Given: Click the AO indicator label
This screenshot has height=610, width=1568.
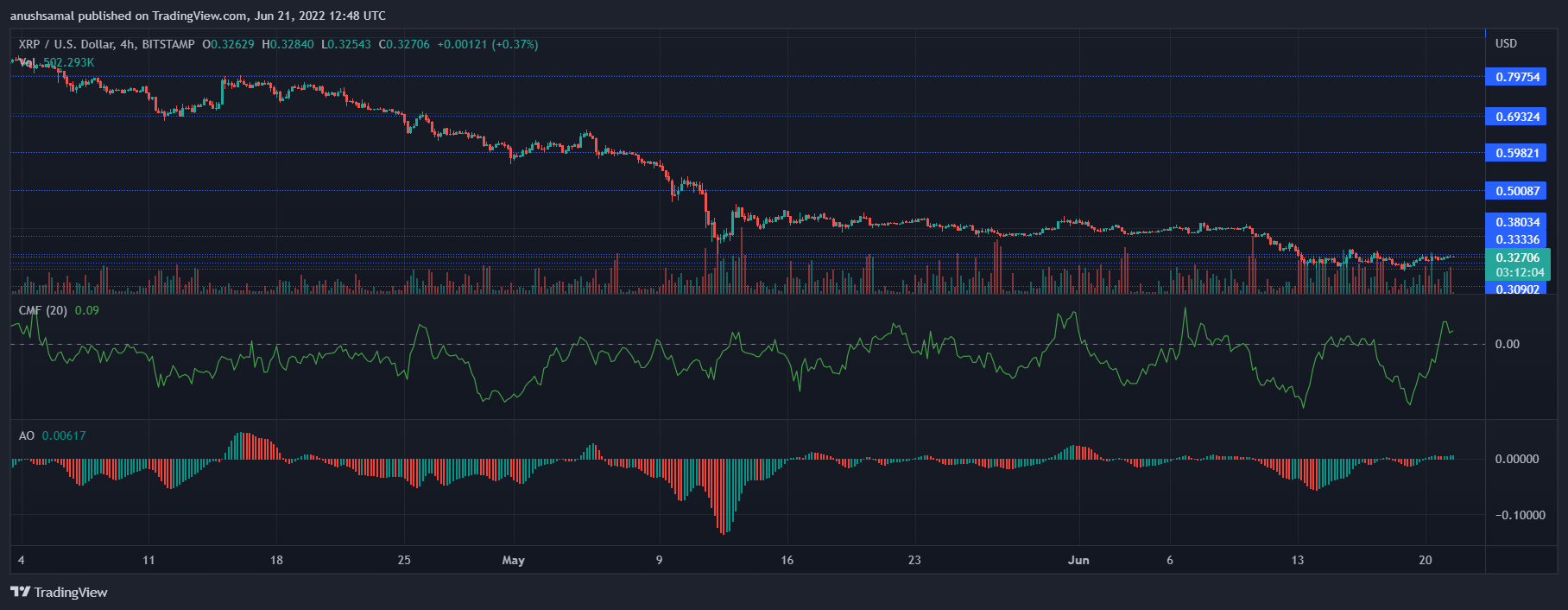Looking at the screenshot, I should [x=27, y=435].
